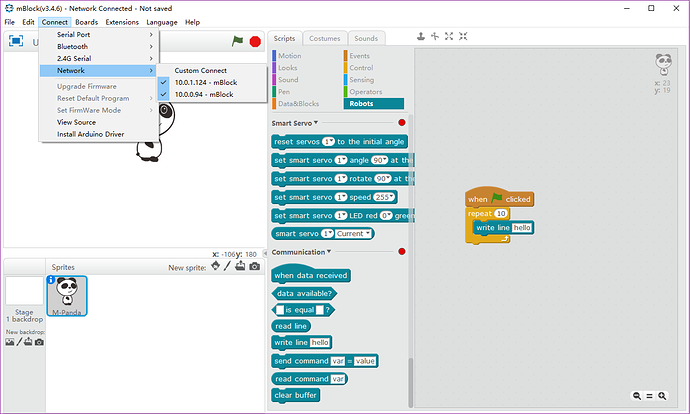Expand Serial Port submenu
This screenshot has width=690, height=414.
[x=99, y=34]
